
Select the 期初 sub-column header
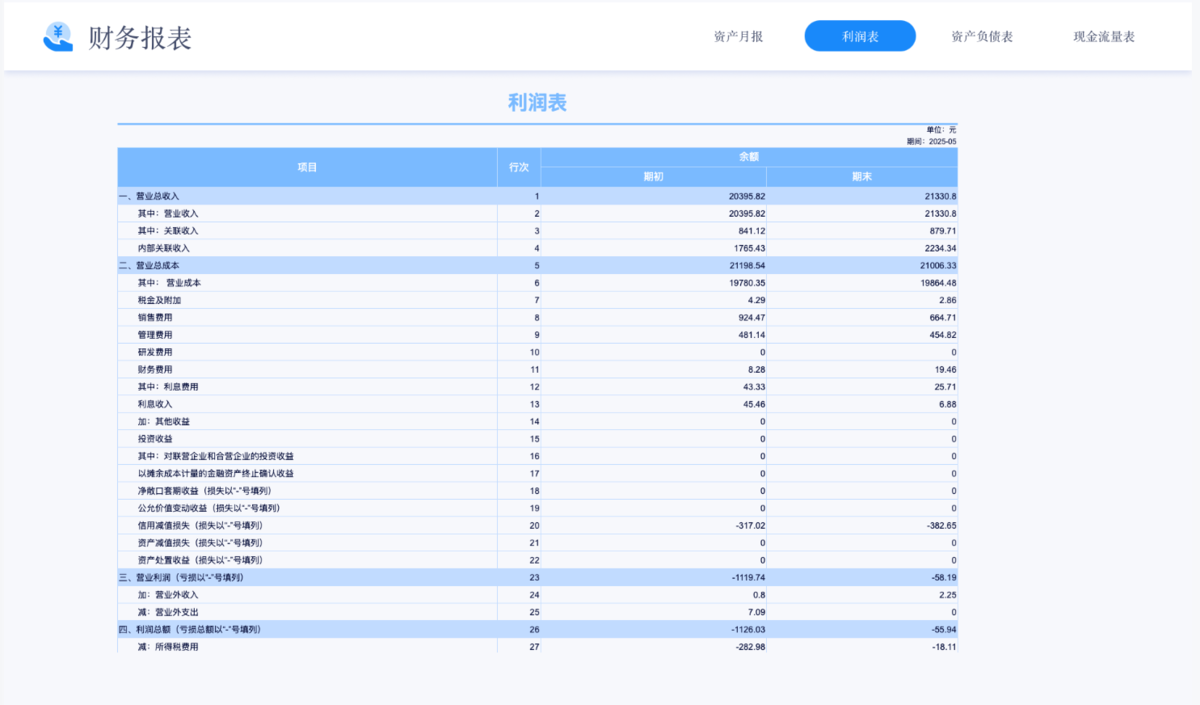653,176
